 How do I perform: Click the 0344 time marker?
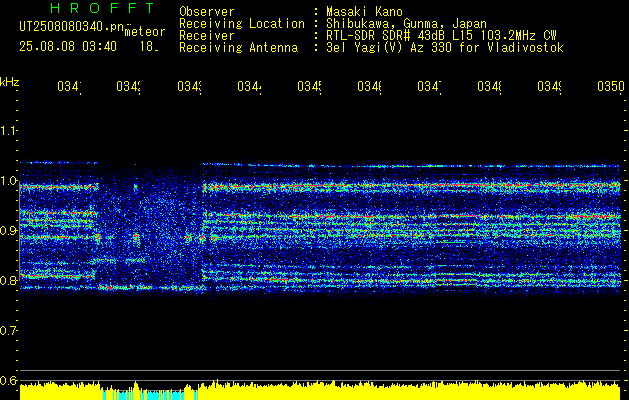(249, 87)
